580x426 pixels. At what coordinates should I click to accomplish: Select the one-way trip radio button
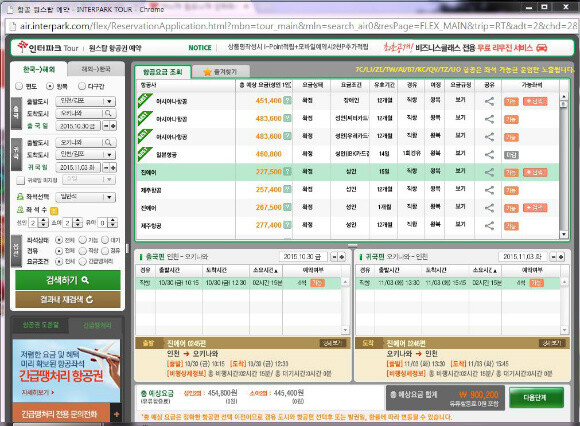point(19,86)
